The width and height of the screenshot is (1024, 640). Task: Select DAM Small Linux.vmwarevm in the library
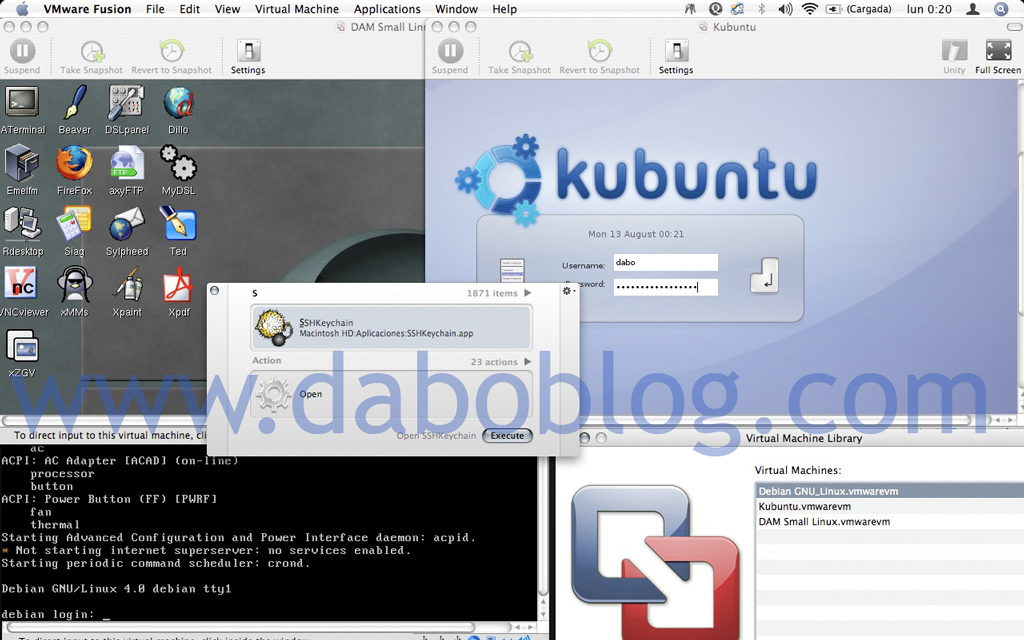click(889, 522)
